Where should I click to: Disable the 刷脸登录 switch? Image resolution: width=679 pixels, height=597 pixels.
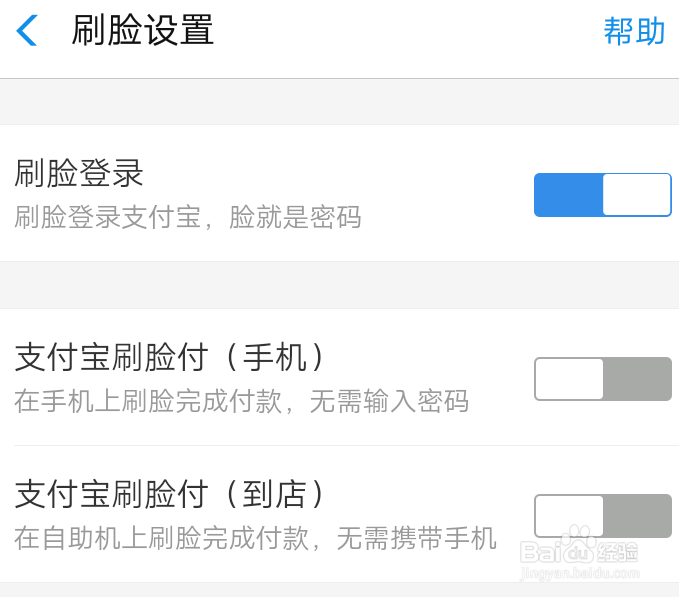point(602,195)
